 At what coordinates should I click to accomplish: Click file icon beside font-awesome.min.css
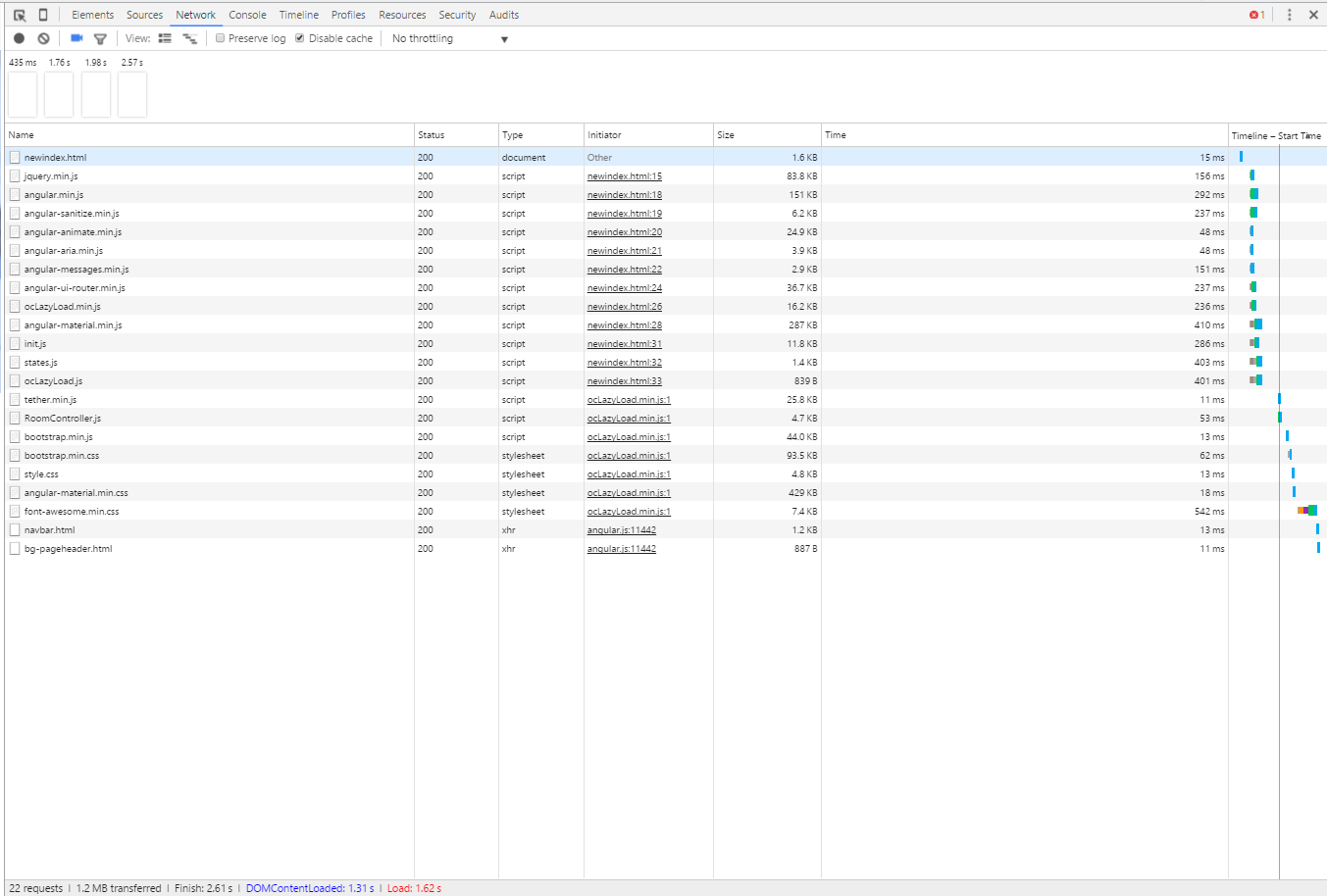click(x=15, y=511)
